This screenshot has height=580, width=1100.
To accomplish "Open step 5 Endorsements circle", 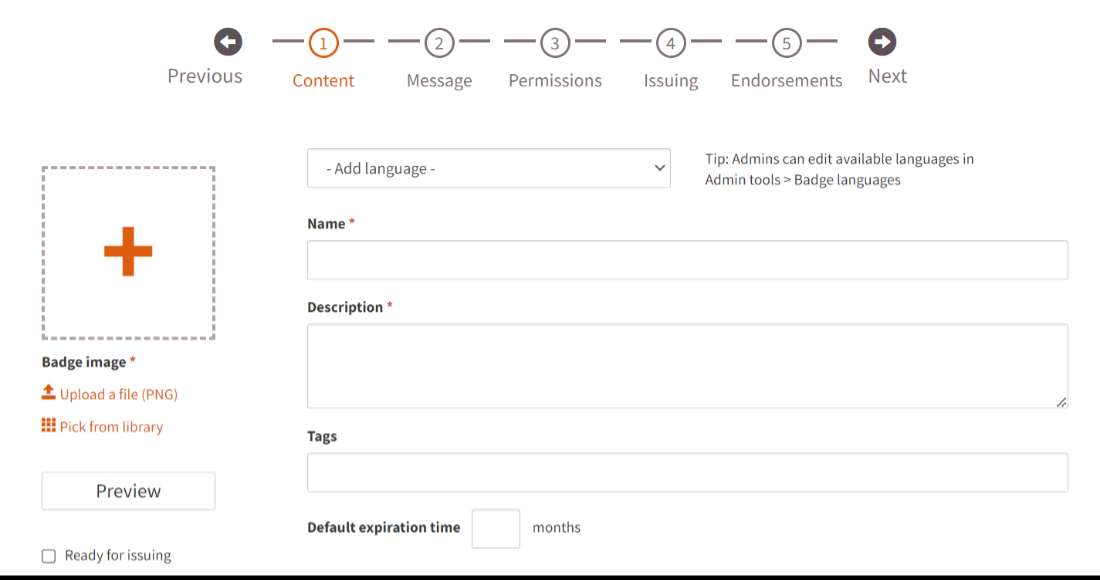I will click(x=786, y=43).
